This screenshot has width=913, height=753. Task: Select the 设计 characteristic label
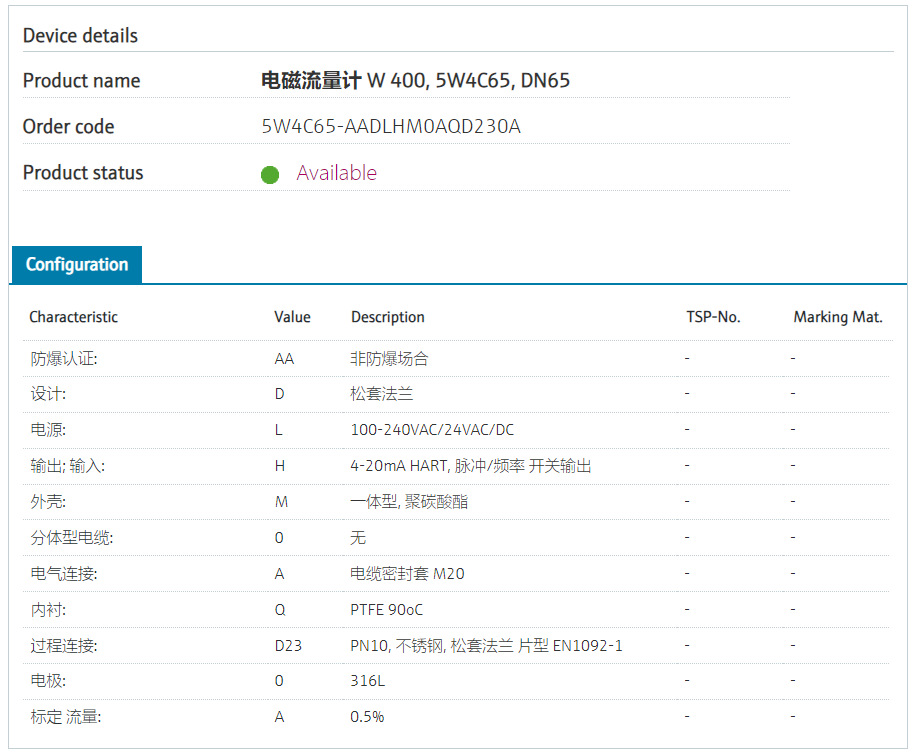(x=48, y=394)
